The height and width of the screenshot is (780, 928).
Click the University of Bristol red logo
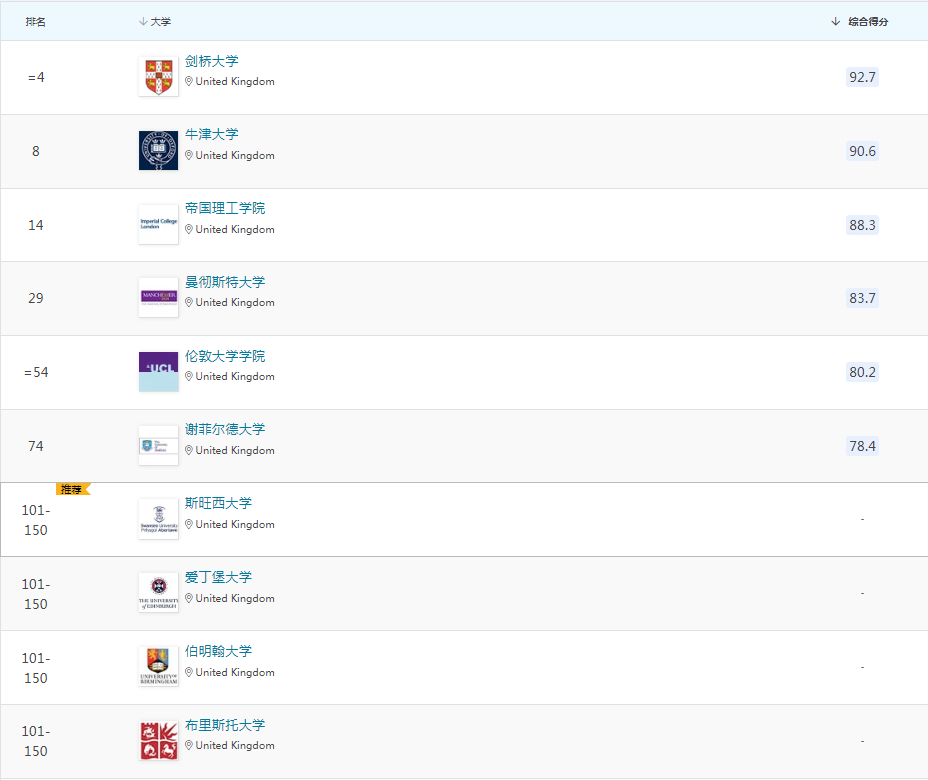158,741
